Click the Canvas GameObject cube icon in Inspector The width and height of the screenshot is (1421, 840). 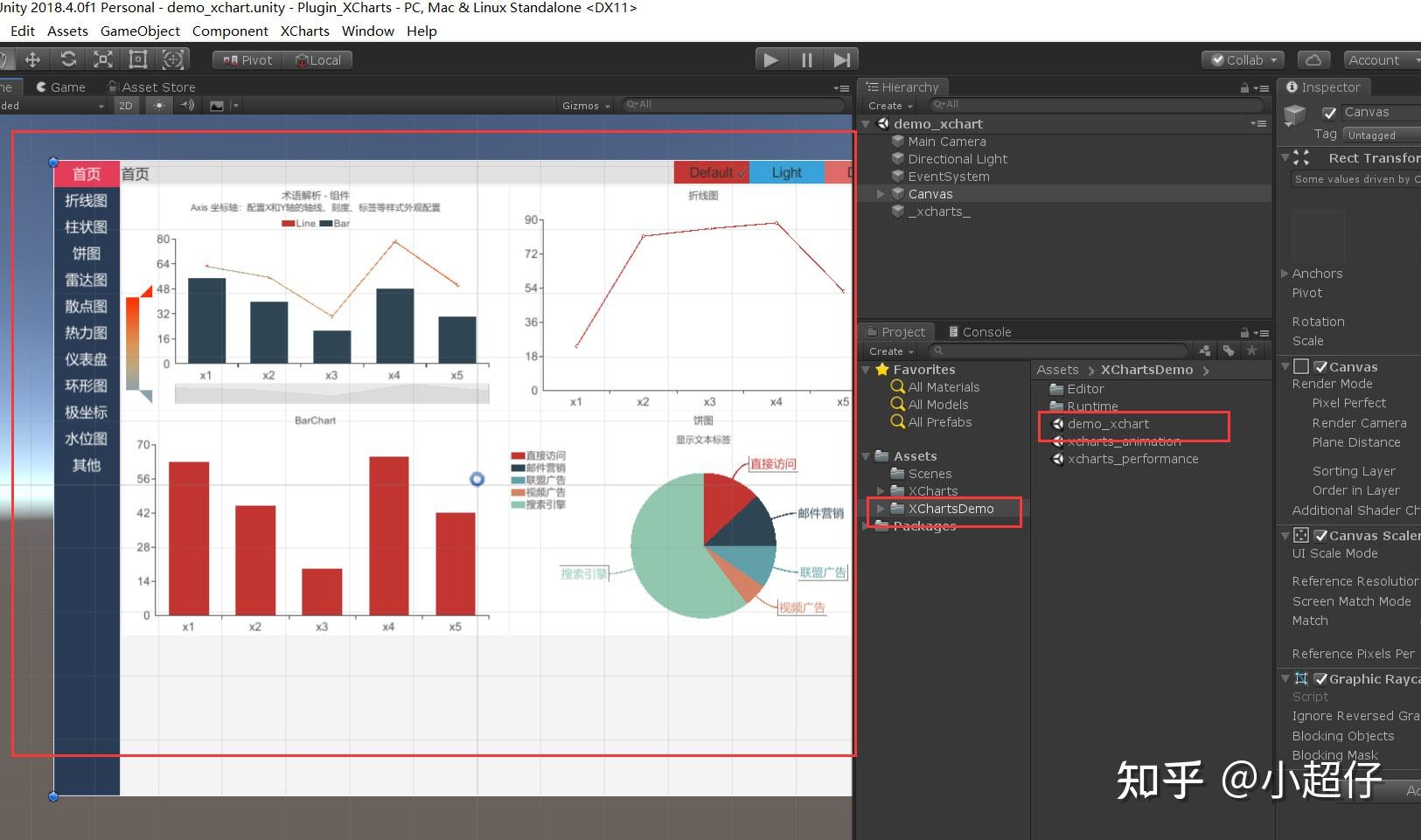tap(1295, 115)
